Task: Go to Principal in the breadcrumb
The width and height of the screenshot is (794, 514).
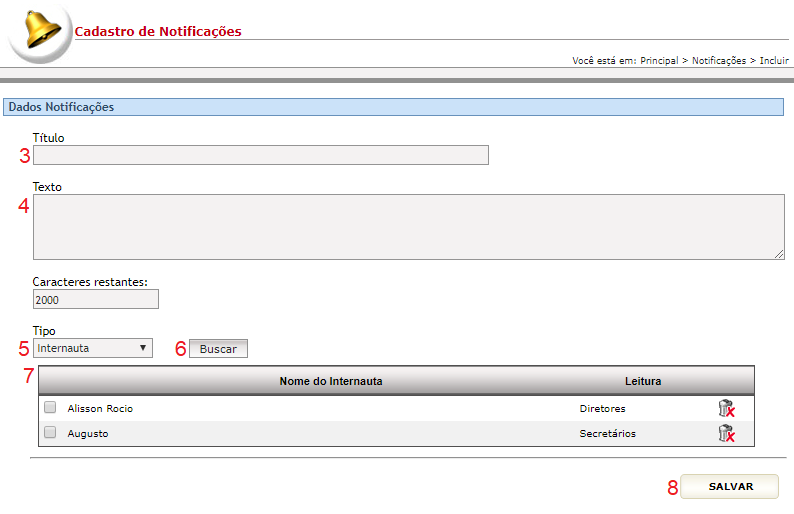Action: 659,60
